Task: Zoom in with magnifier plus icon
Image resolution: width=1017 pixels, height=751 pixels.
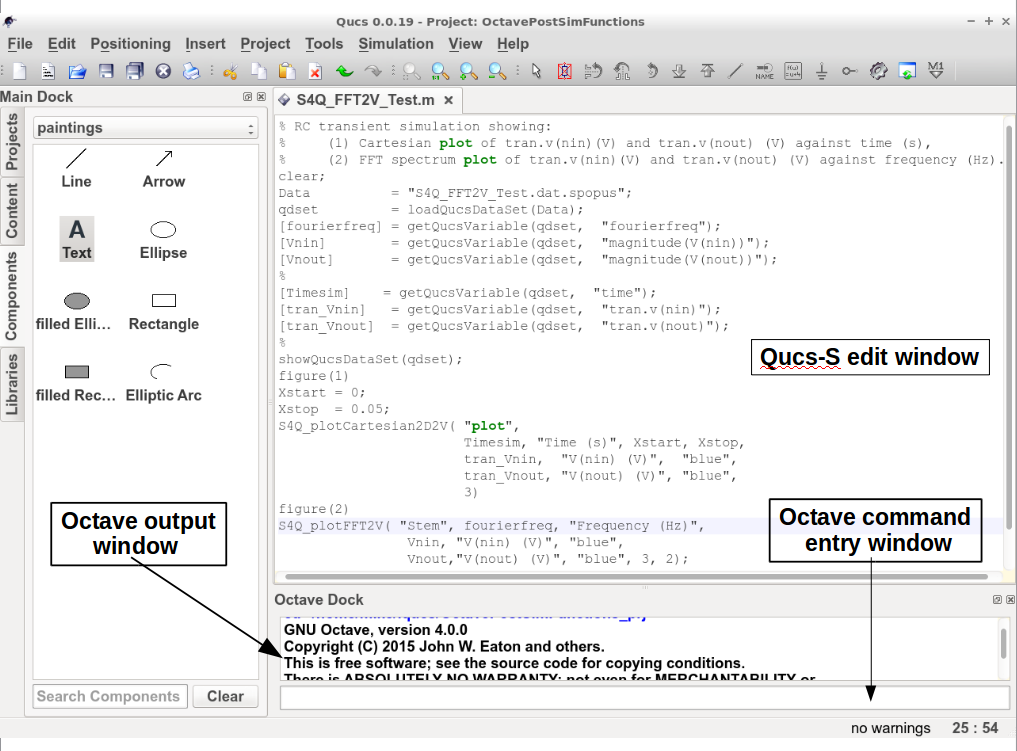Action: coord(468,71)
